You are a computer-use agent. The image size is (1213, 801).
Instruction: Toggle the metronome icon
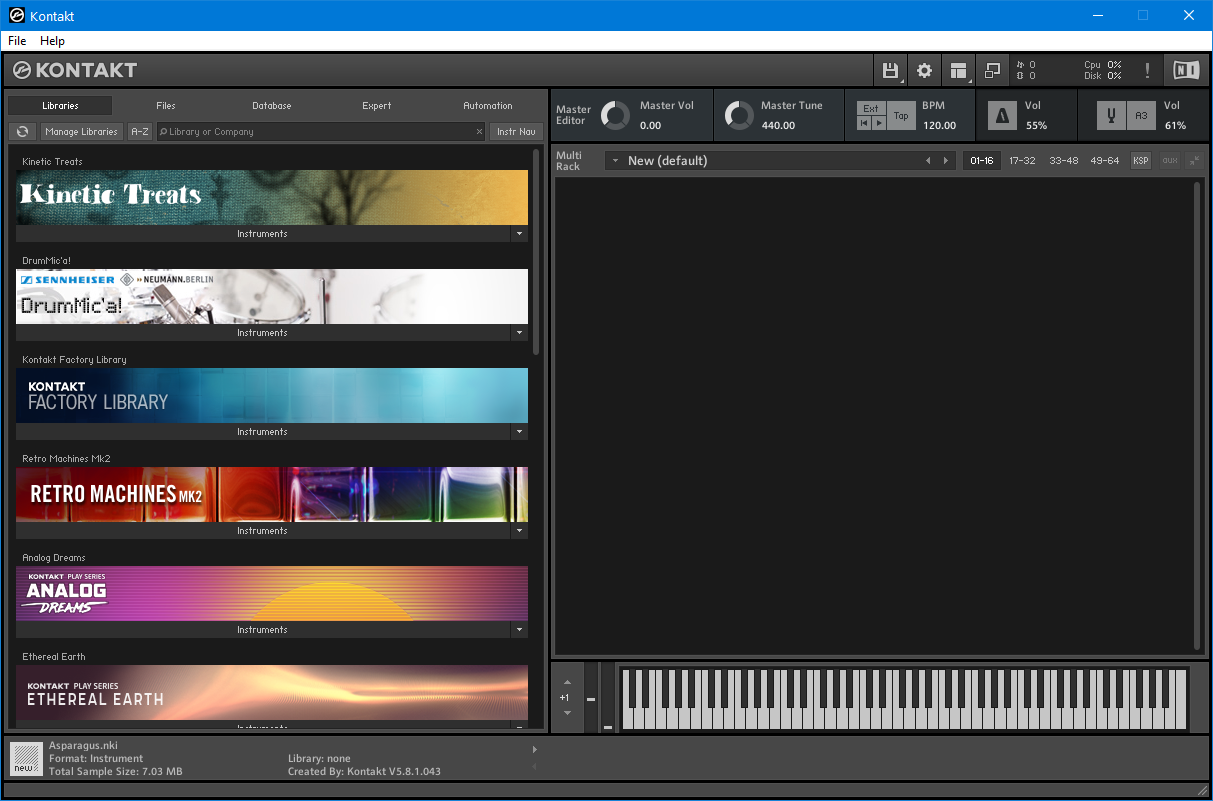point(1002,116)
